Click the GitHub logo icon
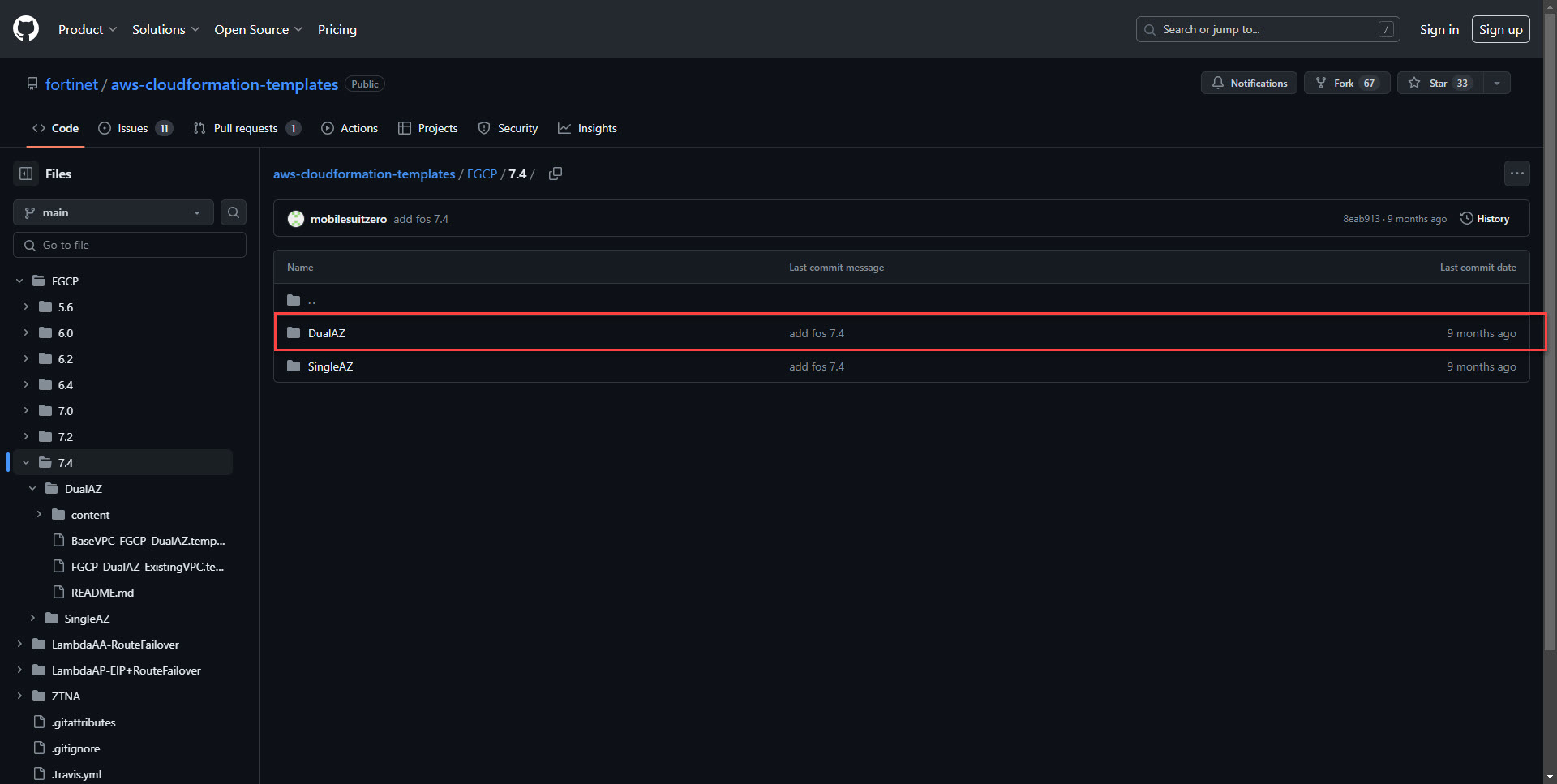1557x784 pixels. [26, 29]
